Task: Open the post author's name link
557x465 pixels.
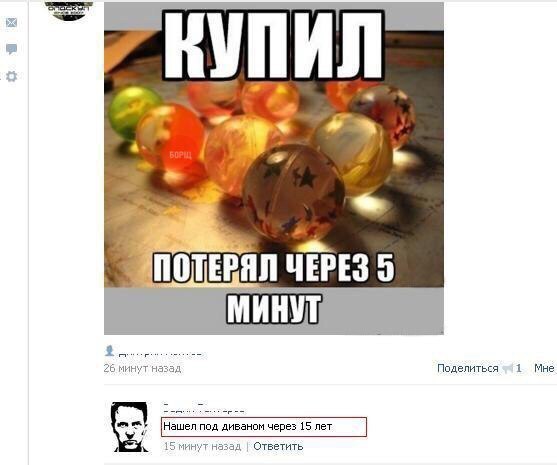Action: [161, 354]
